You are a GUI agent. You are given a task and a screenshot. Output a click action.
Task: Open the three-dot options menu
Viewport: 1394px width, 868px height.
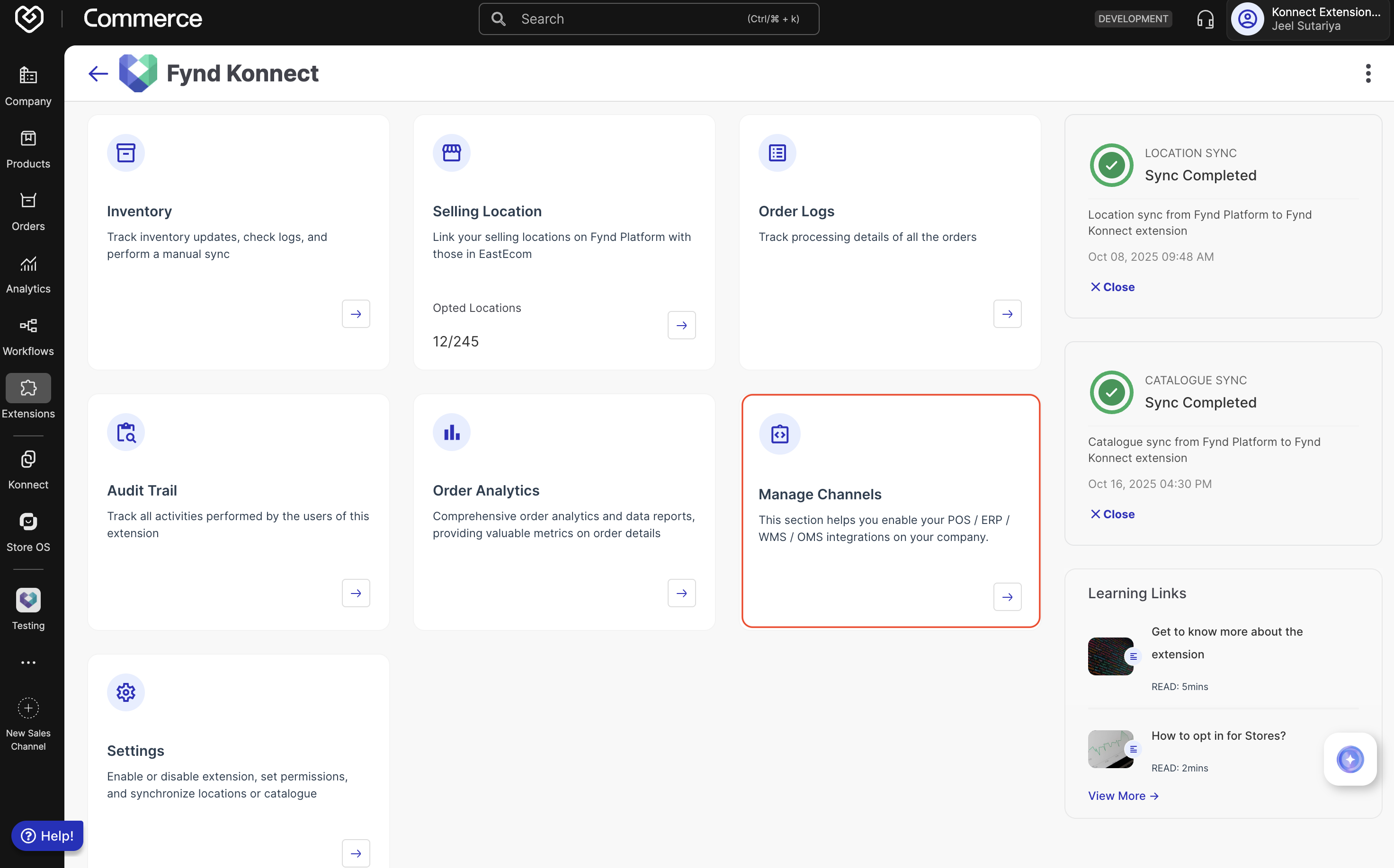tap(1367, 73)
